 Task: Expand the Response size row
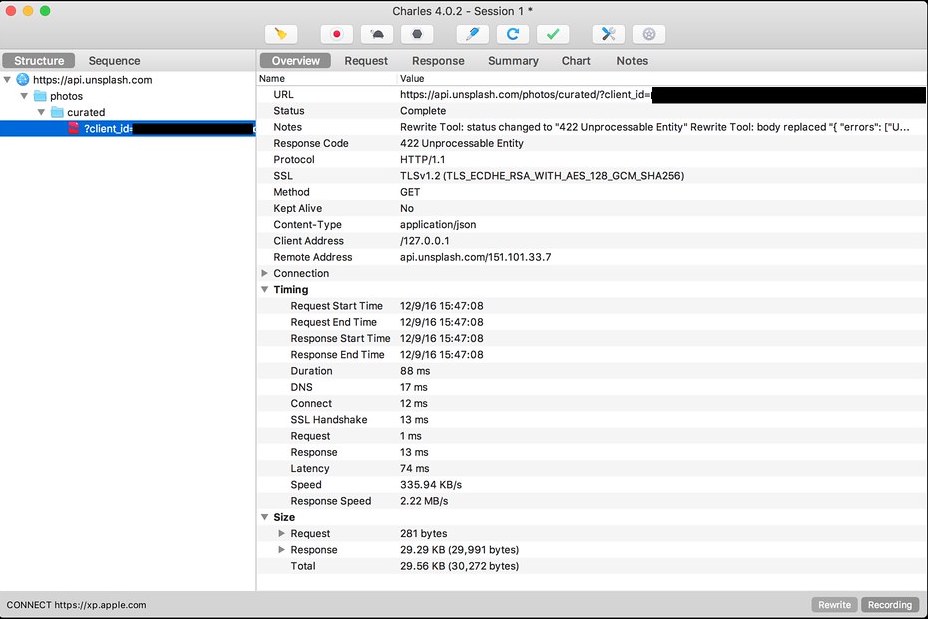(x=282, y=550)
